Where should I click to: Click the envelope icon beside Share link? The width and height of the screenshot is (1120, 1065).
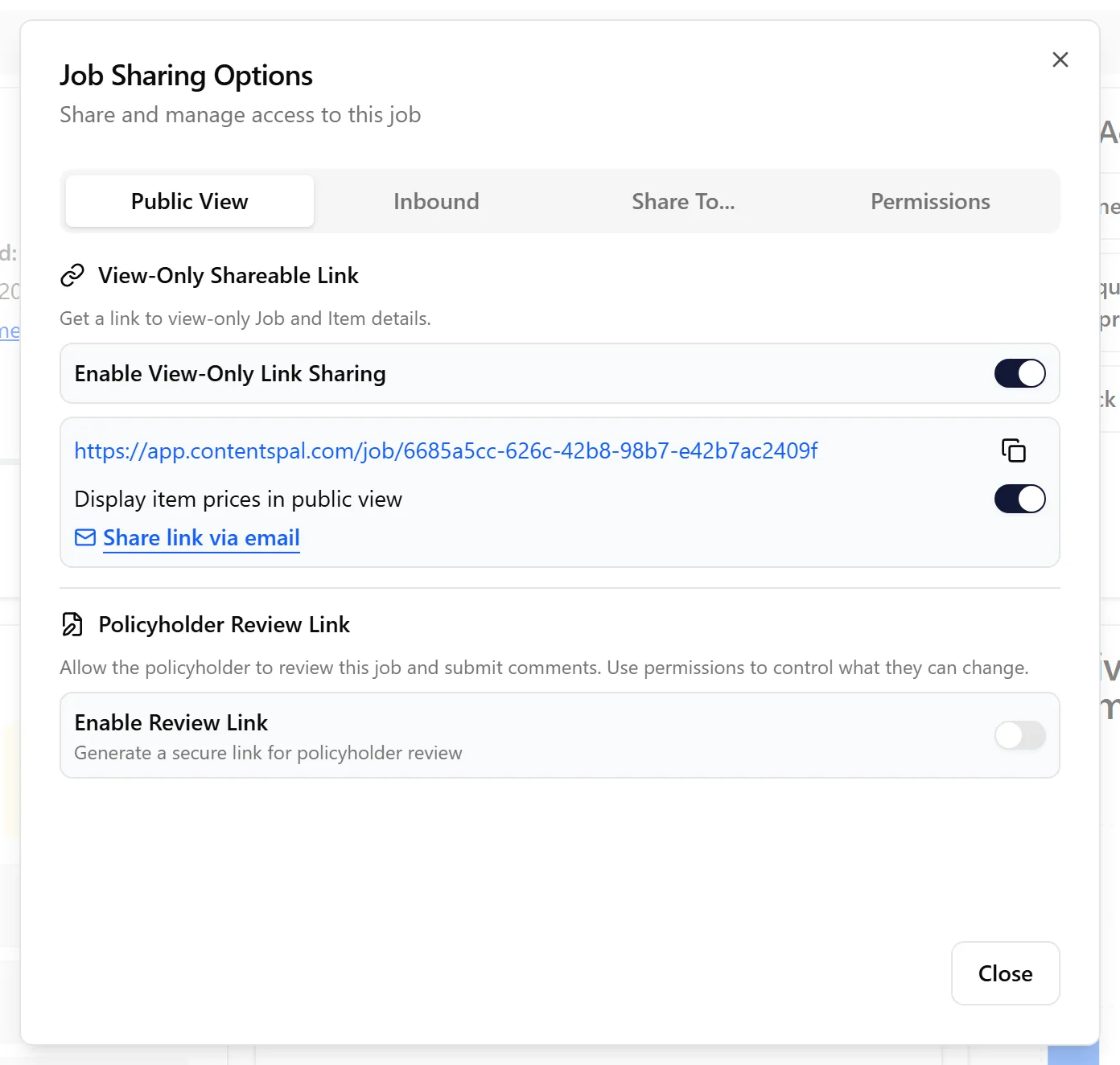tap(85, 537)
